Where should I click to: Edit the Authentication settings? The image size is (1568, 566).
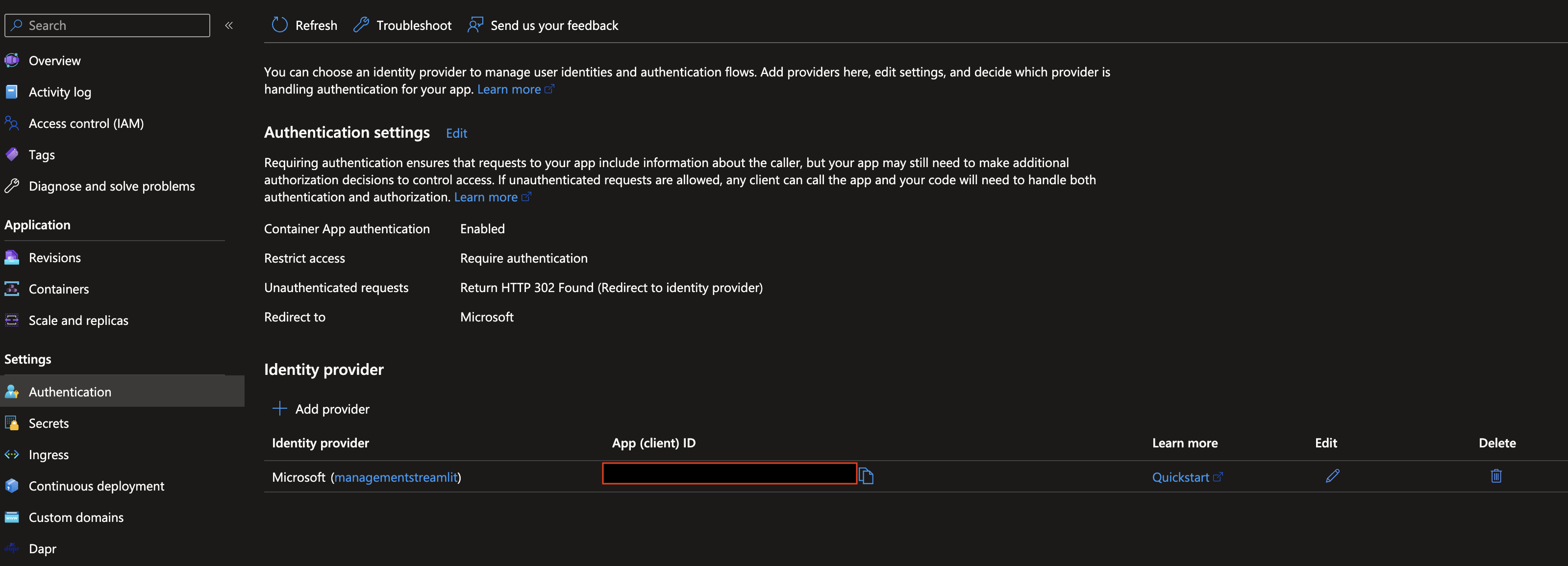click(x=456, y=133)
